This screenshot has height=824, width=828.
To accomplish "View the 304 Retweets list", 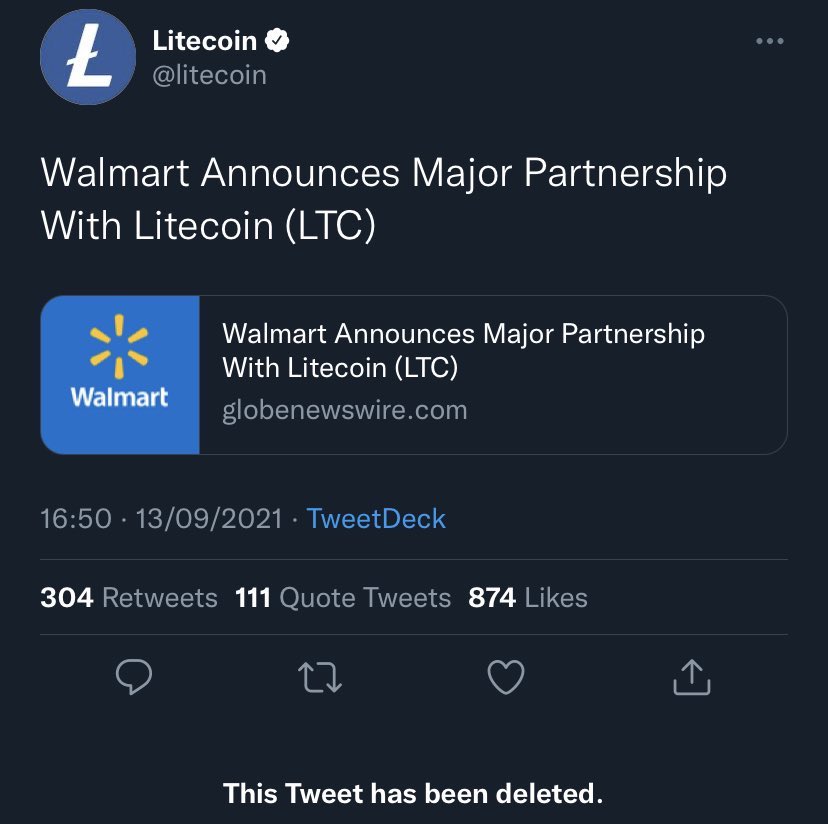I will click(x=129, y=598).
